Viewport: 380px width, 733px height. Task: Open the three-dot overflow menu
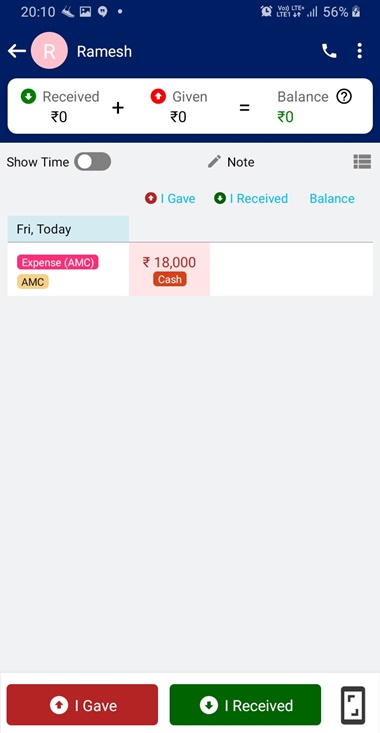[x=359, y=51]
